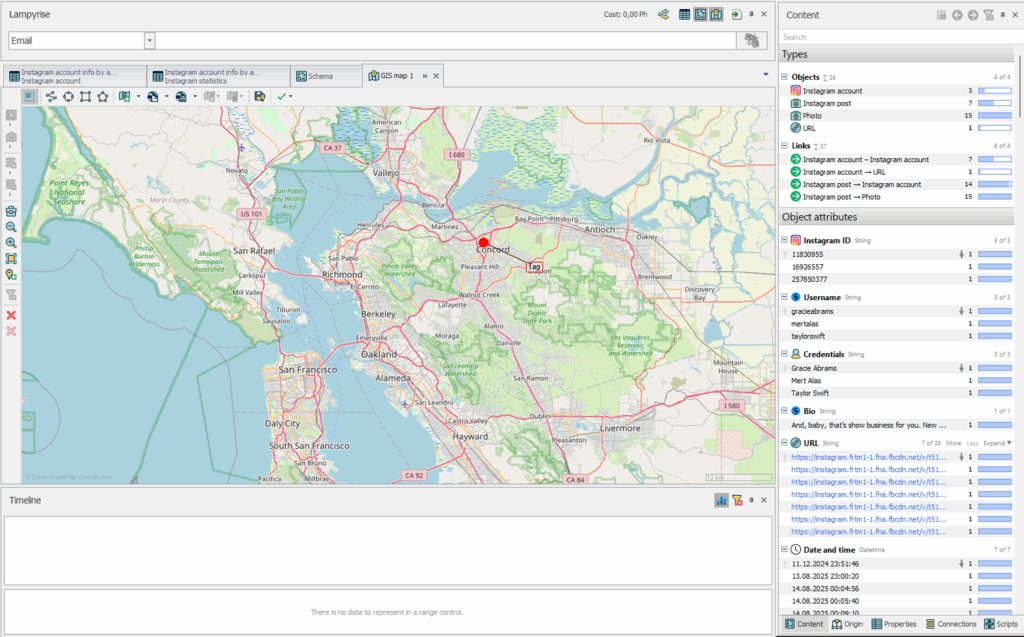Viewport: 1024px width, 637px height.
Task: Switch to the Origin bottom tab
Action: click(848, 624)
